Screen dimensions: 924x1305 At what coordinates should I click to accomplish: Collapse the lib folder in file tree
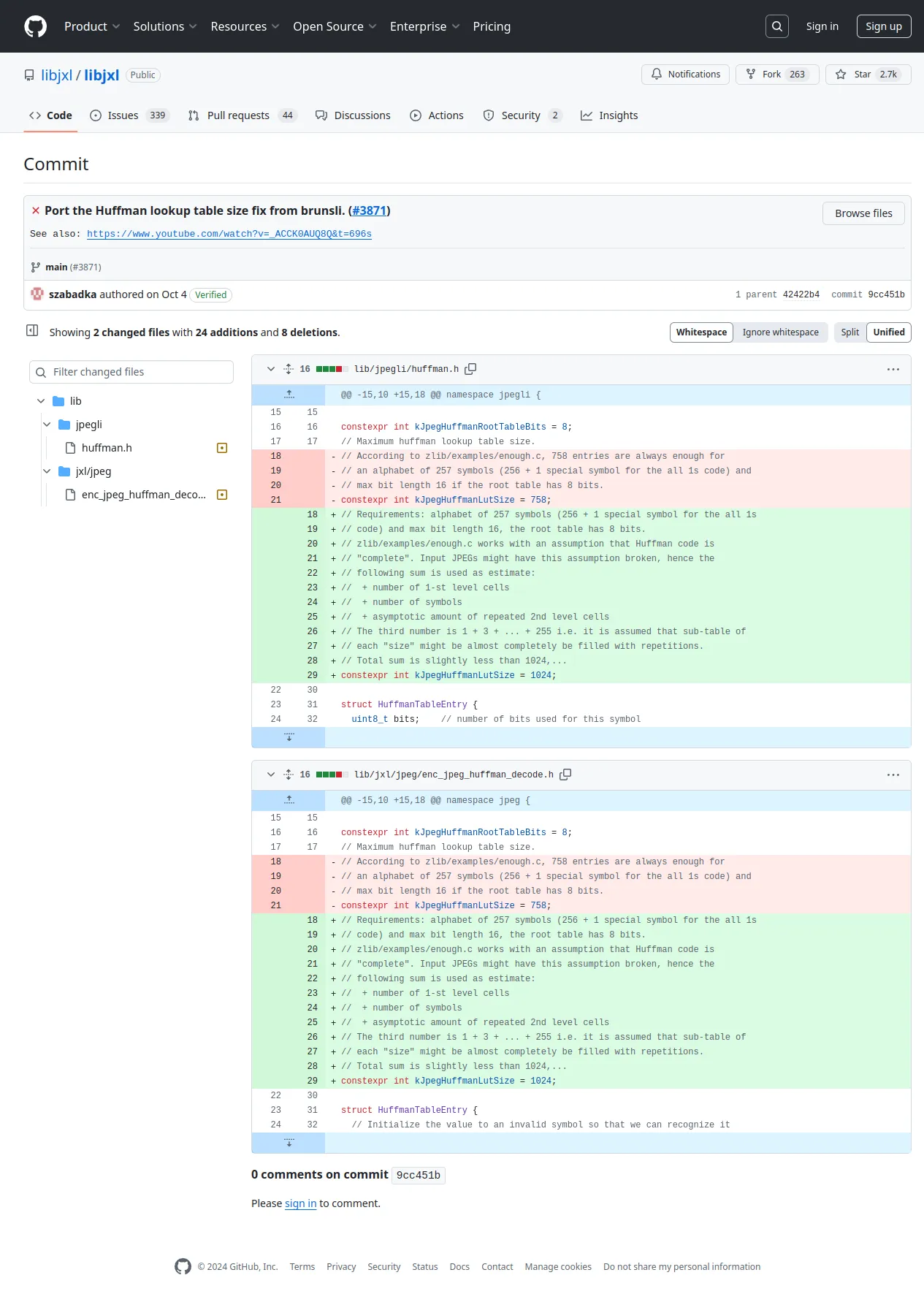(41, 401)
